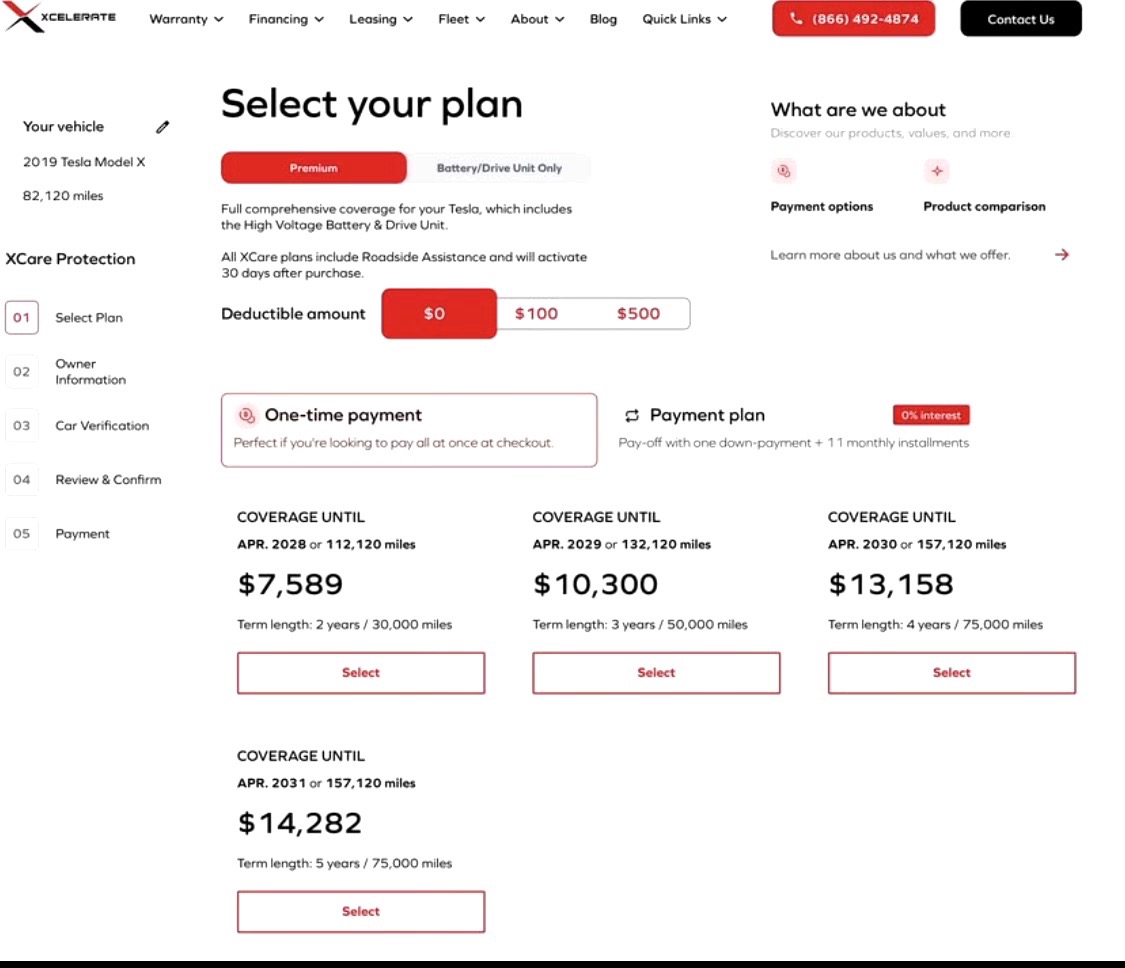Click the Product comparison sparkle icon
The image size is (1125, 968).
click(x=937, y=171)
